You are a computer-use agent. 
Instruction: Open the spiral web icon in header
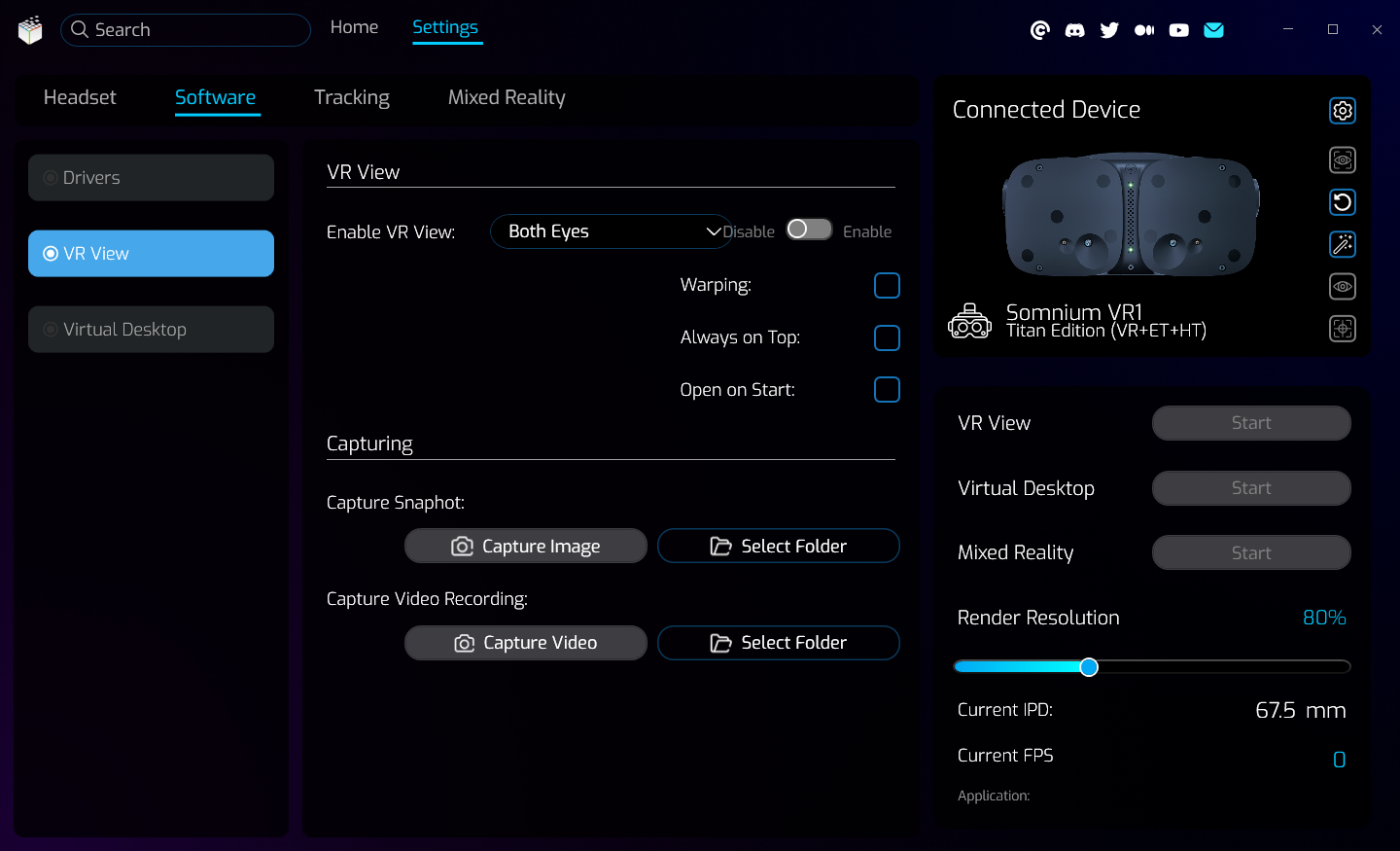pyautogui.click(x=1040, y=30)
